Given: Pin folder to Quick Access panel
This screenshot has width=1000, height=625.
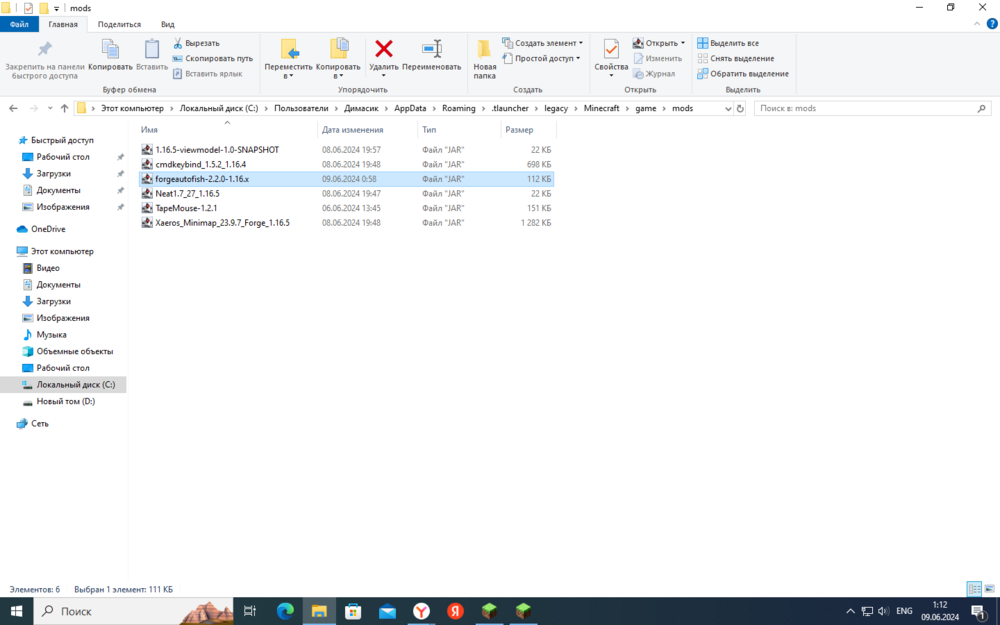Looking at the screenshot, I should 45,60.
